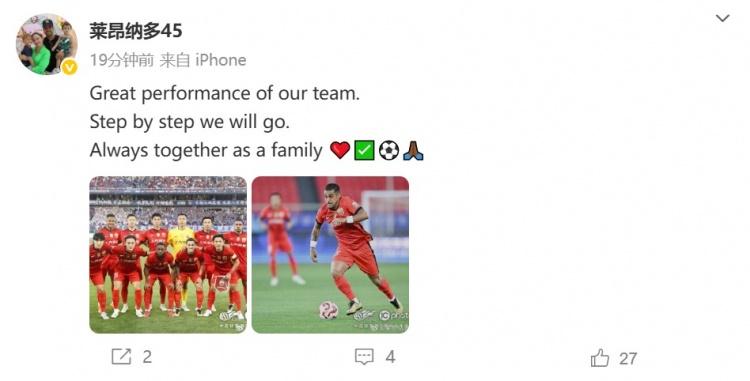Open the username 莱昂纳多45 profile link
750x381 pixels.
point(136,32)
